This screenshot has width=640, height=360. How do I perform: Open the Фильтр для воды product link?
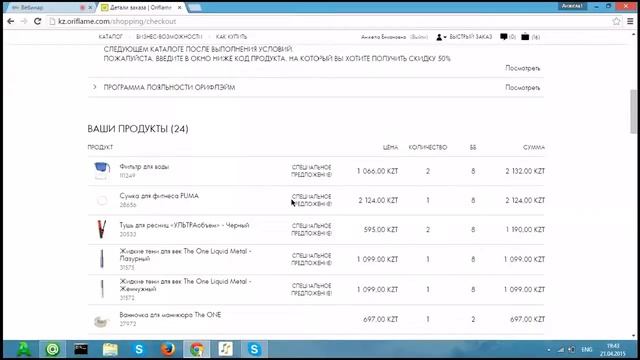144,167
